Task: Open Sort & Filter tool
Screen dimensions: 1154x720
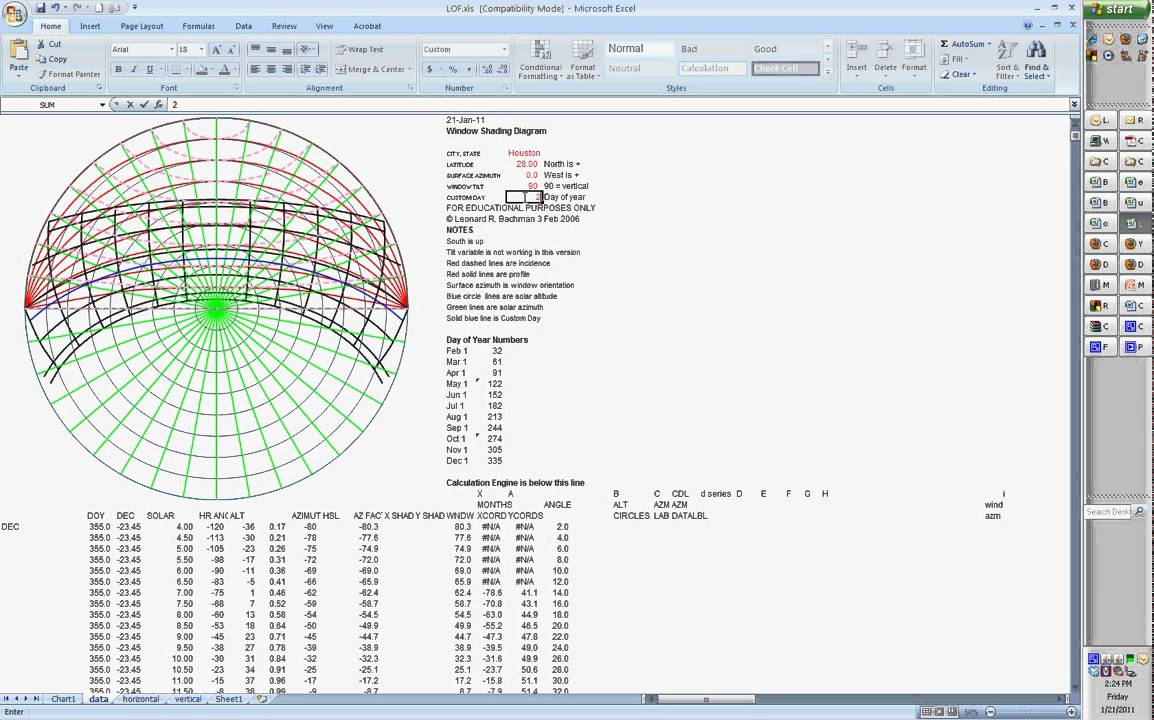Action: (1007, 51)
